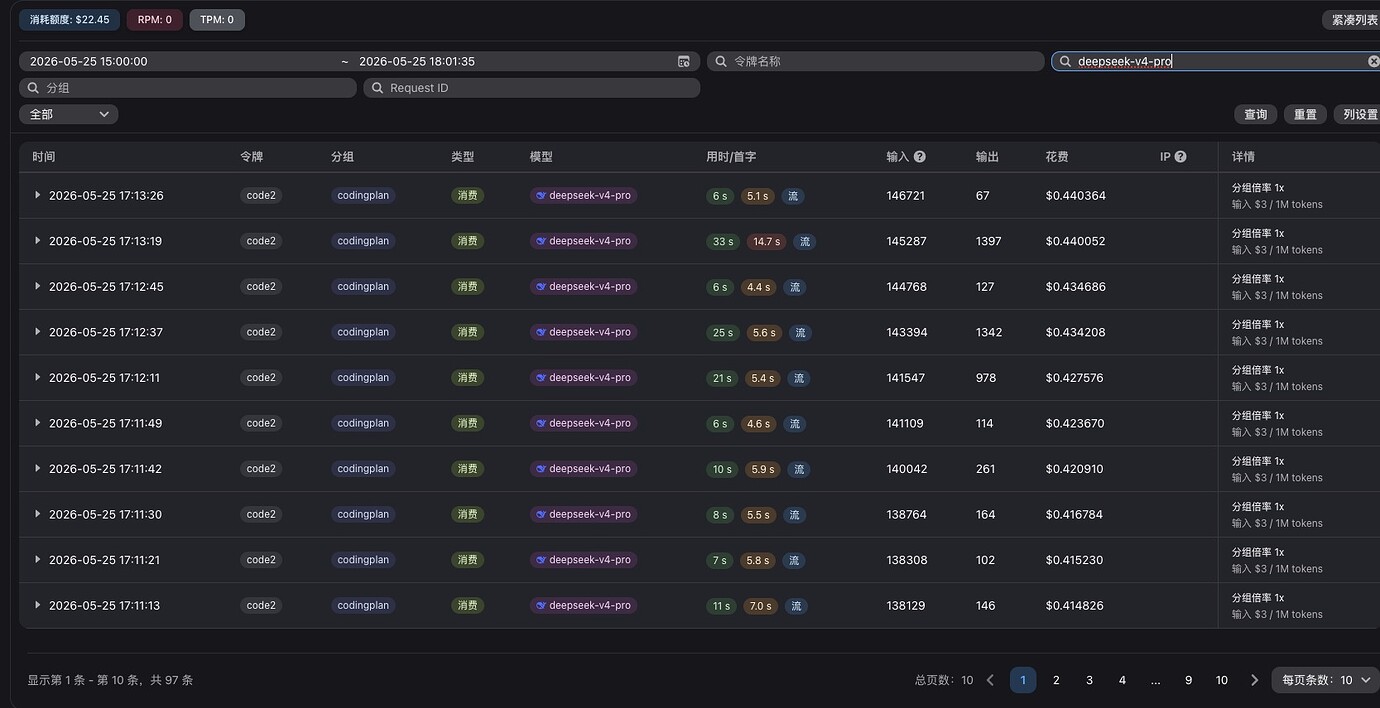Click the 25 s duration tag
Viewport: 1380px width, 708px height.
723,333
